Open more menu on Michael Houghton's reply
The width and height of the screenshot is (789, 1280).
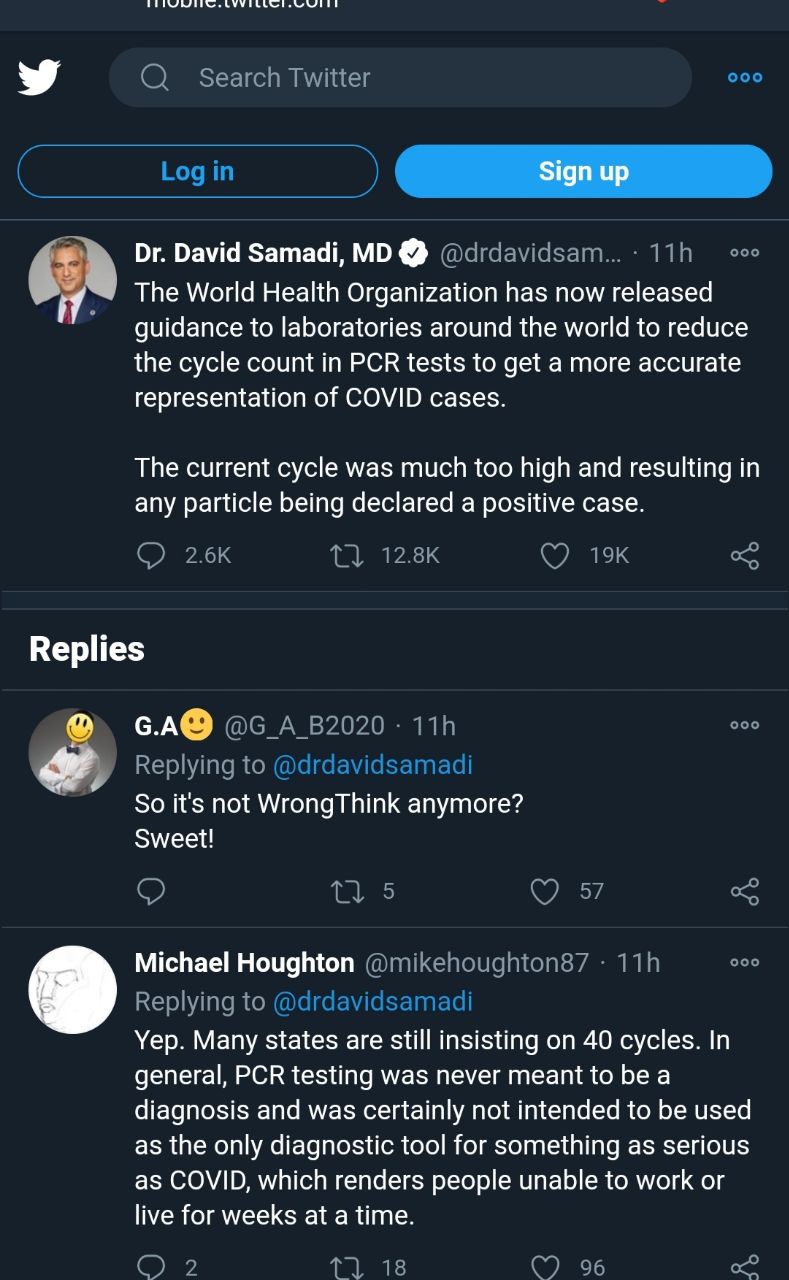(745, 962)
